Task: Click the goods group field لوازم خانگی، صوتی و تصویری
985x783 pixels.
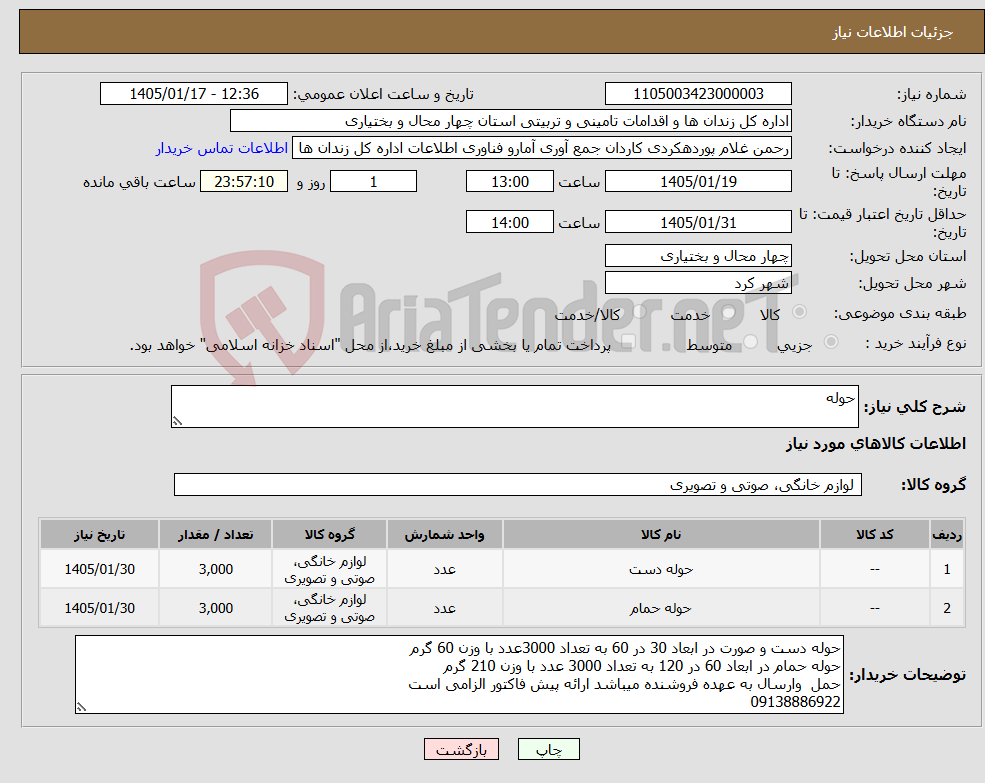Action: coord(518,485)
